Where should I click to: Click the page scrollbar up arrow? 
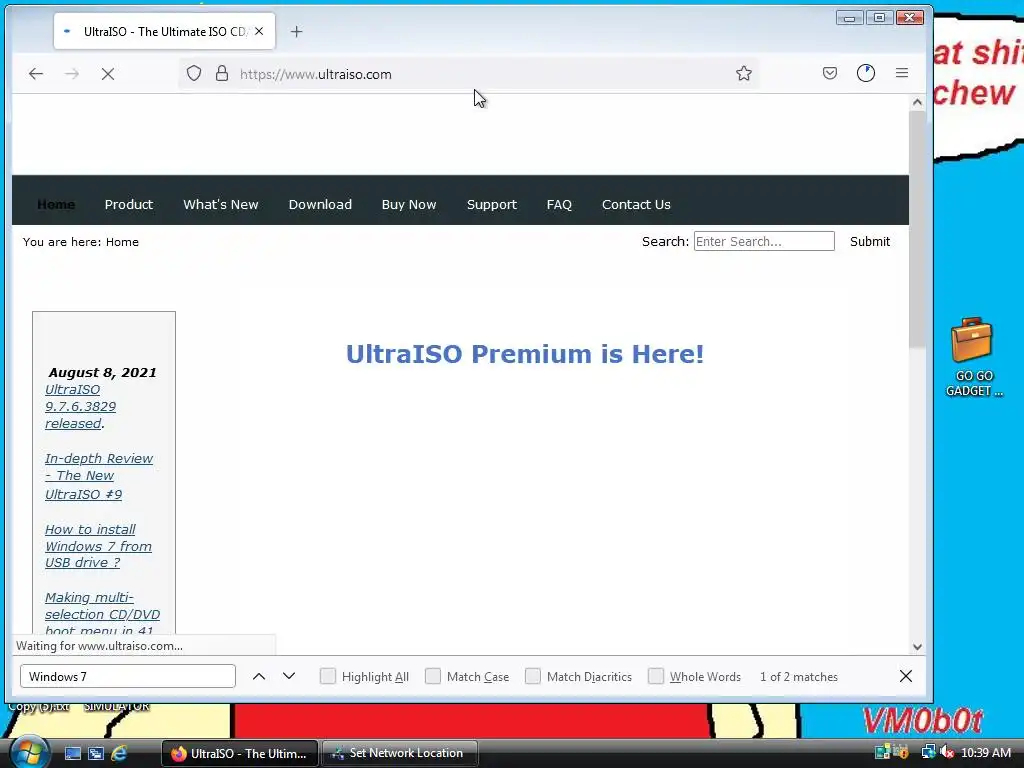[x=917, y=102]
